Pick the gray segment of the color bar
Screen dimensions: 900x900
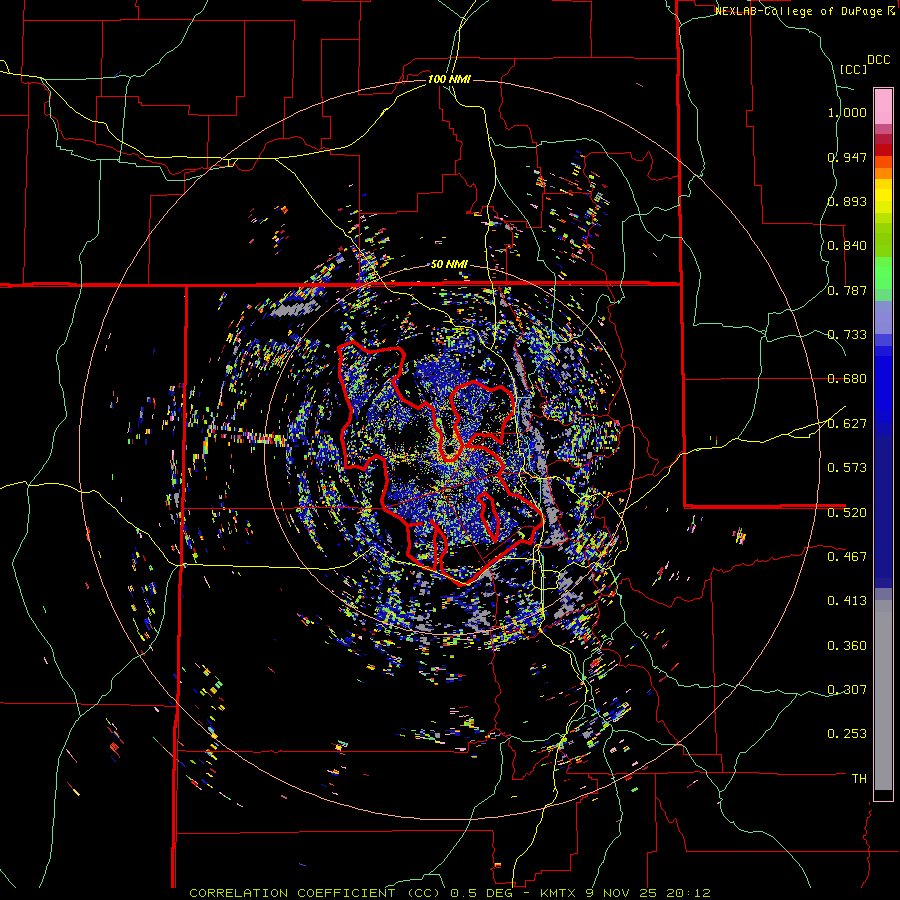(x=883, y=695)
